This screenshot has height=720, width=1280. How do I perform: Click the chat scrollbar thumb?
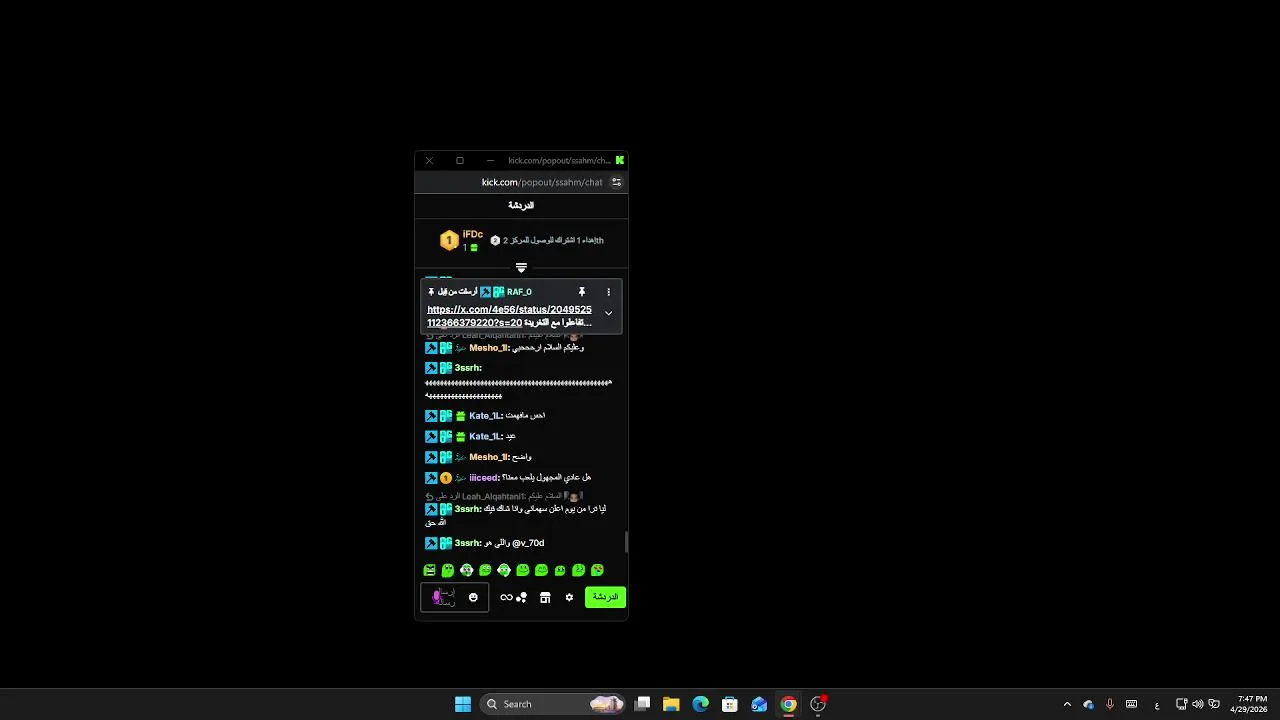pos(627,542)
